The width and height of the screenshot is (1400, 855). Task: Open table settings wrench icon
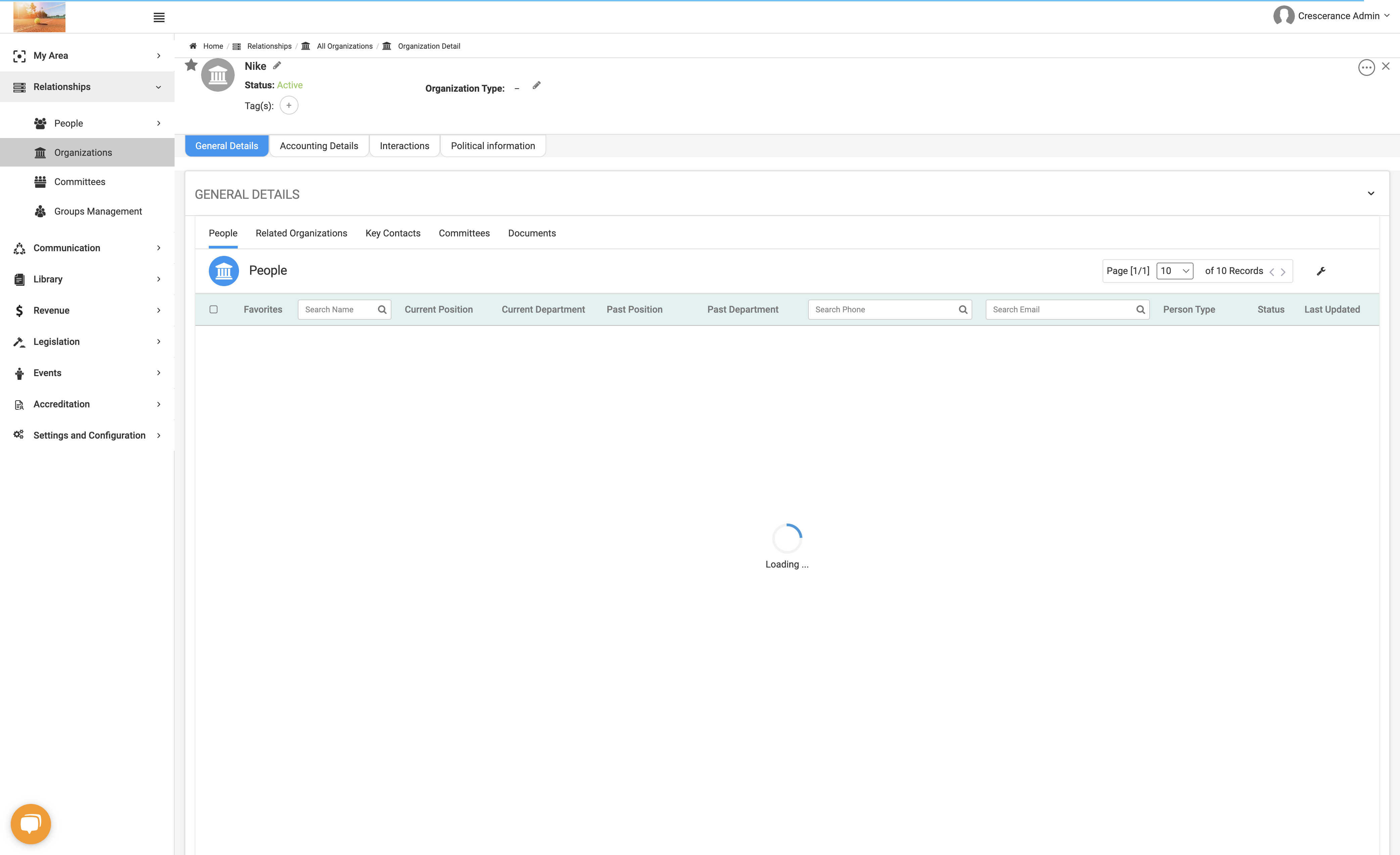click(1321, 271)
